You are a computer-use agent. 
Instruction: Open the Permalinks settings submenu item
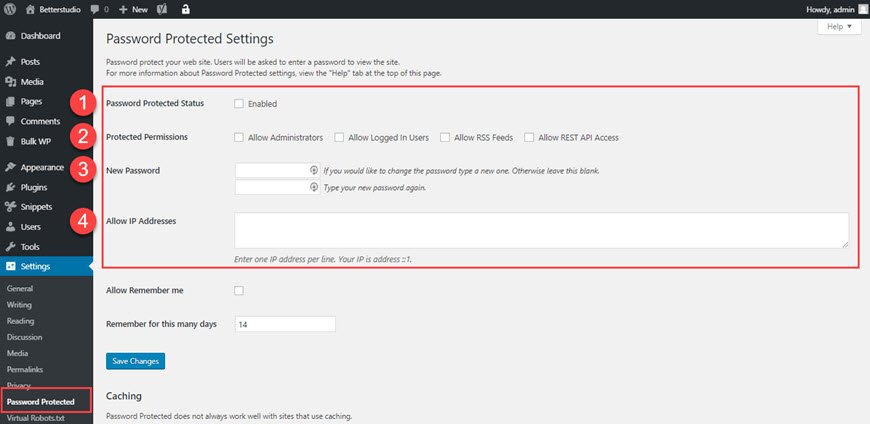point(26,369)
